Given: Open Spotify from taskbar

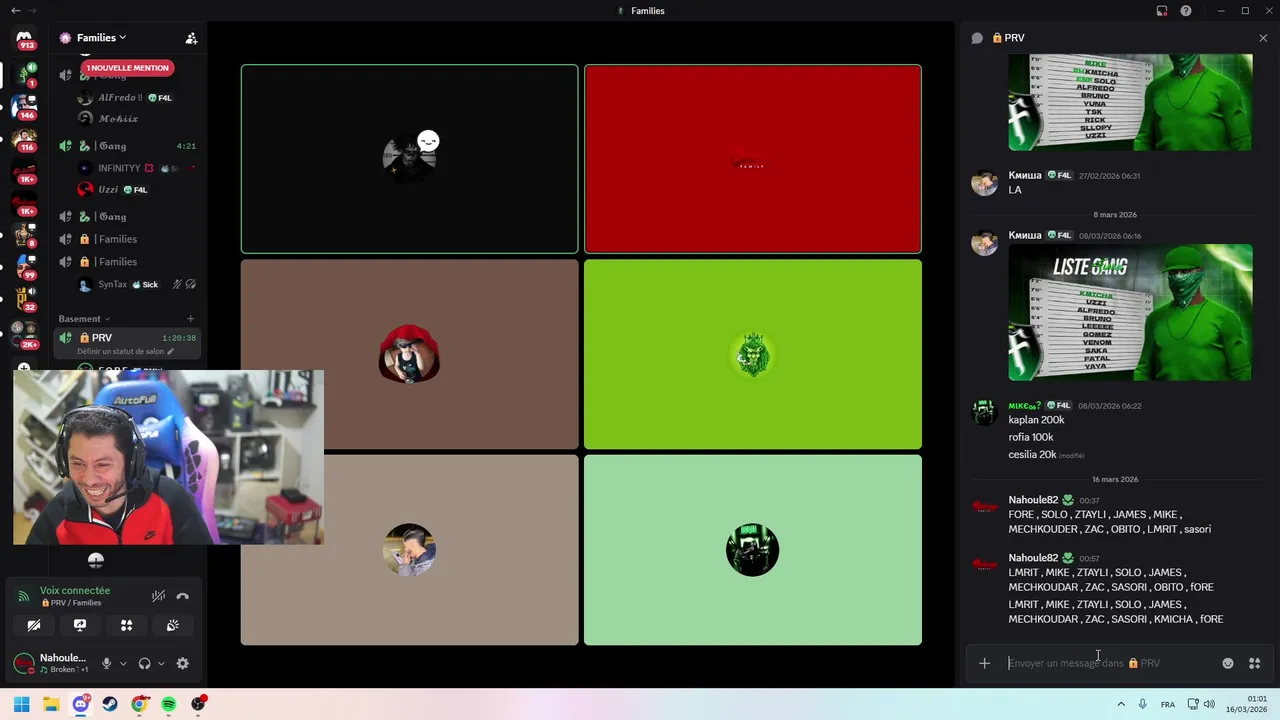Looking at the screenshot, I should click(x=169, y=704).
